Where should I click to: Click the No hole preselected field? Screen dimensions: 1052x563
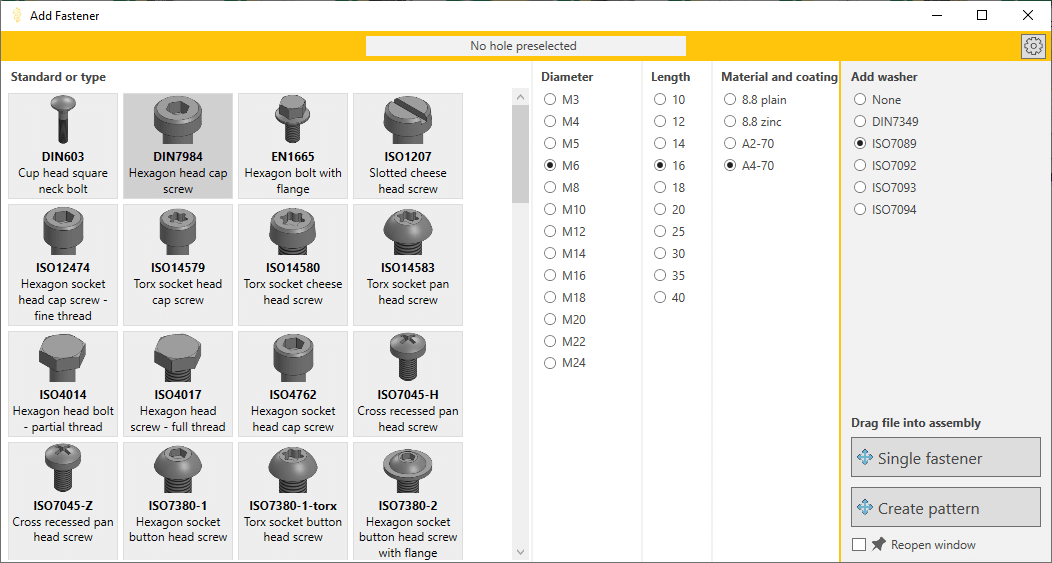point(525,46)
